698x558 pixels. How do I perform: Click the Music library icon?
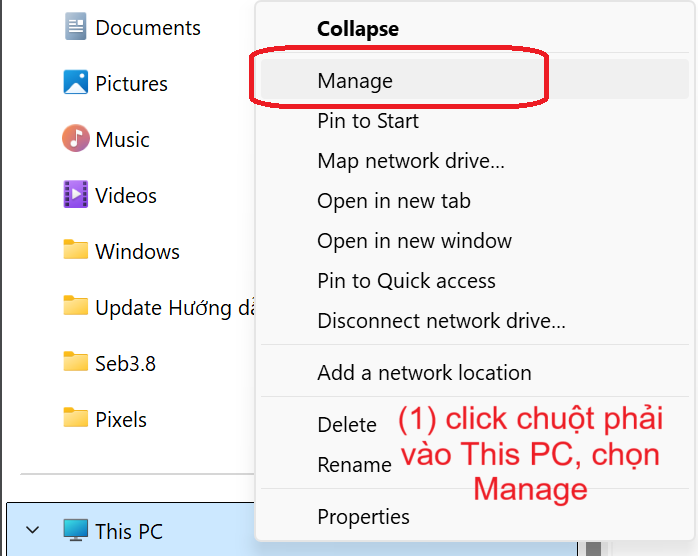tap(76, 139)
